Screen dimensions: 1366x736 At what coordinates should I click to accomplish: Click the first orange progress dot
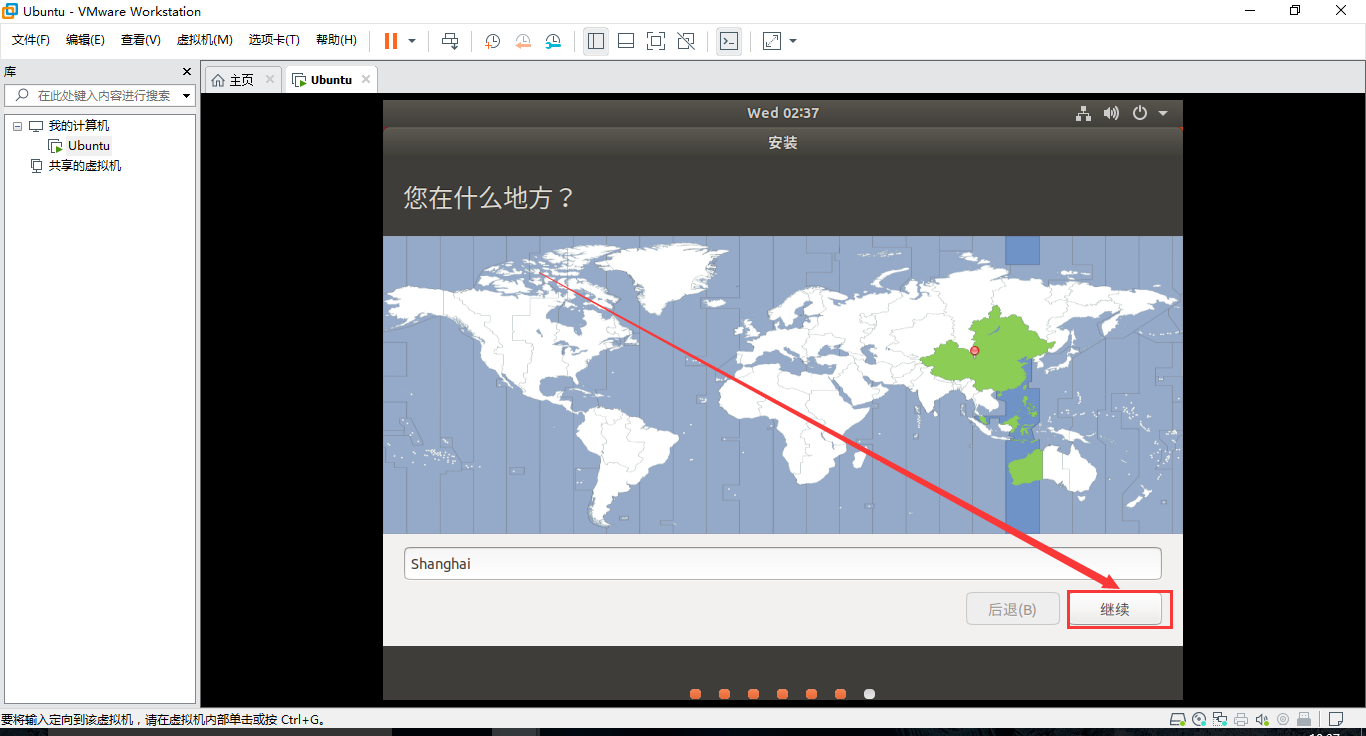pyautogui.click(x=695, y=694)
